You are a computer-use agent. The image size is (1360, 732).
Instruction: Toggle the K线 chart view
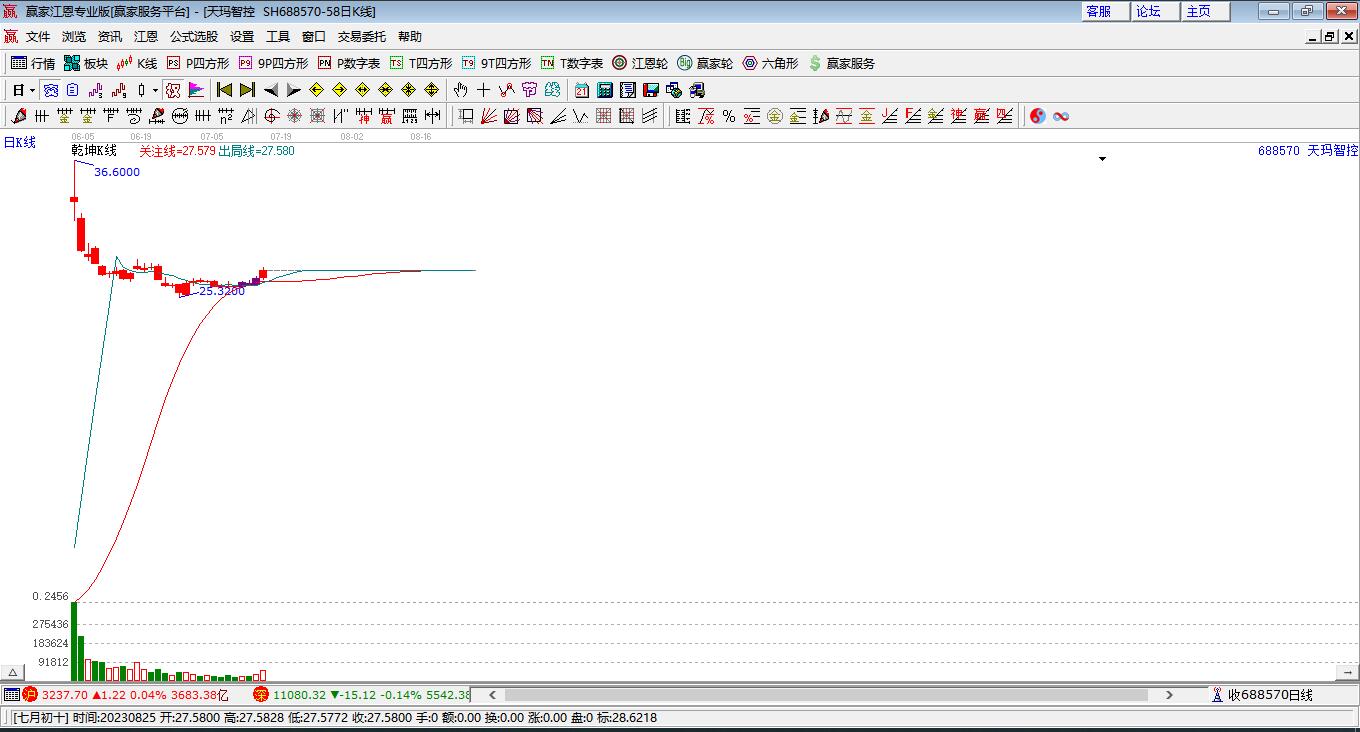pyautogui.click(x=137, y=63)
